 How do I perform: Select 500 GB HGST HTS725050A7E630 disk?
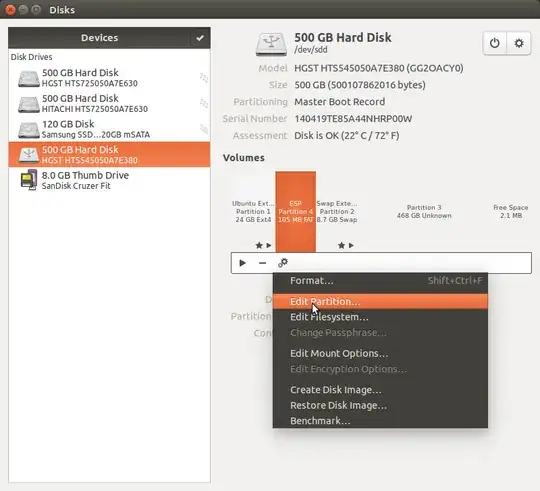click(110, 78)
